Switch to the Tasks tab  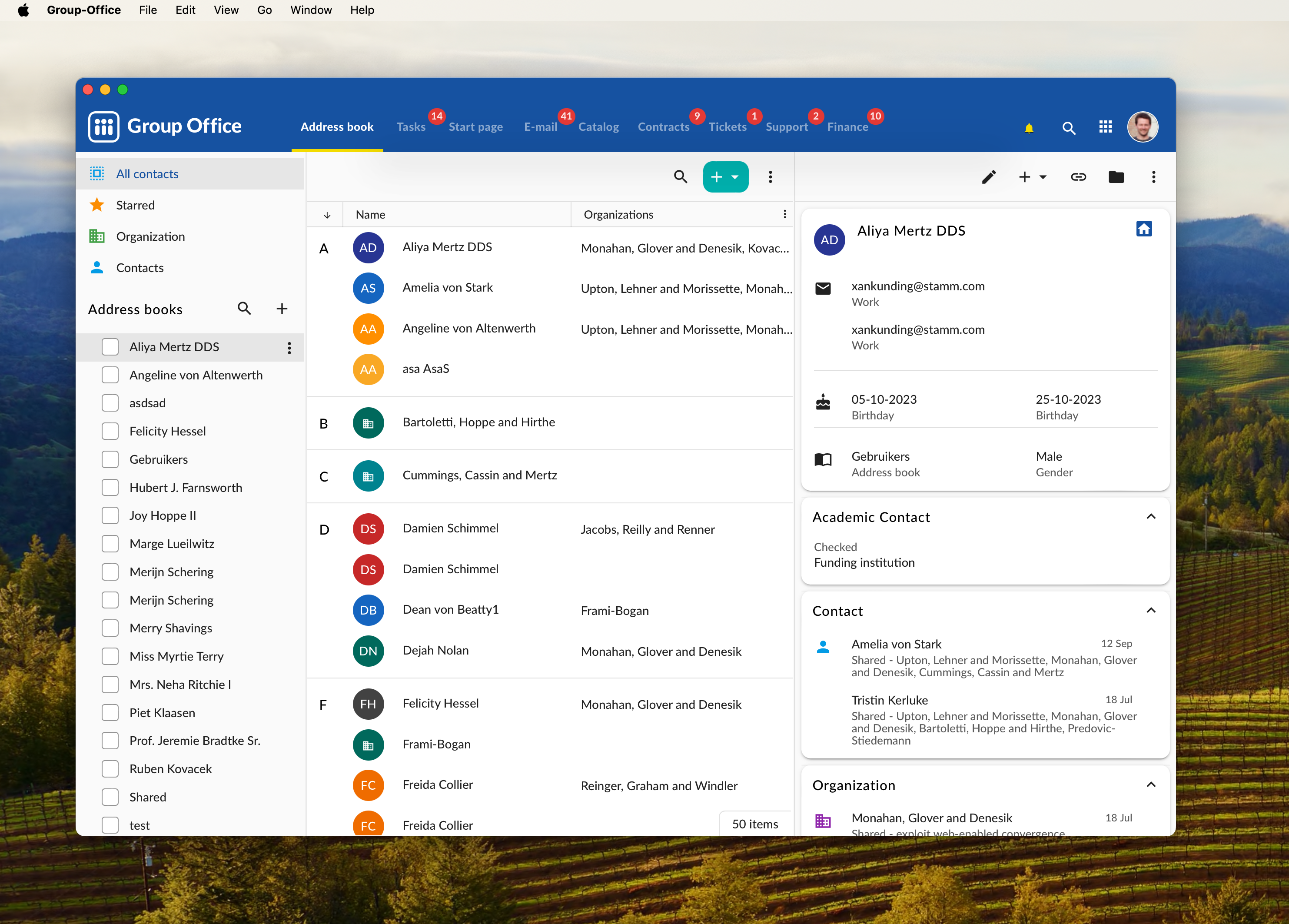[x=410, y=127]
